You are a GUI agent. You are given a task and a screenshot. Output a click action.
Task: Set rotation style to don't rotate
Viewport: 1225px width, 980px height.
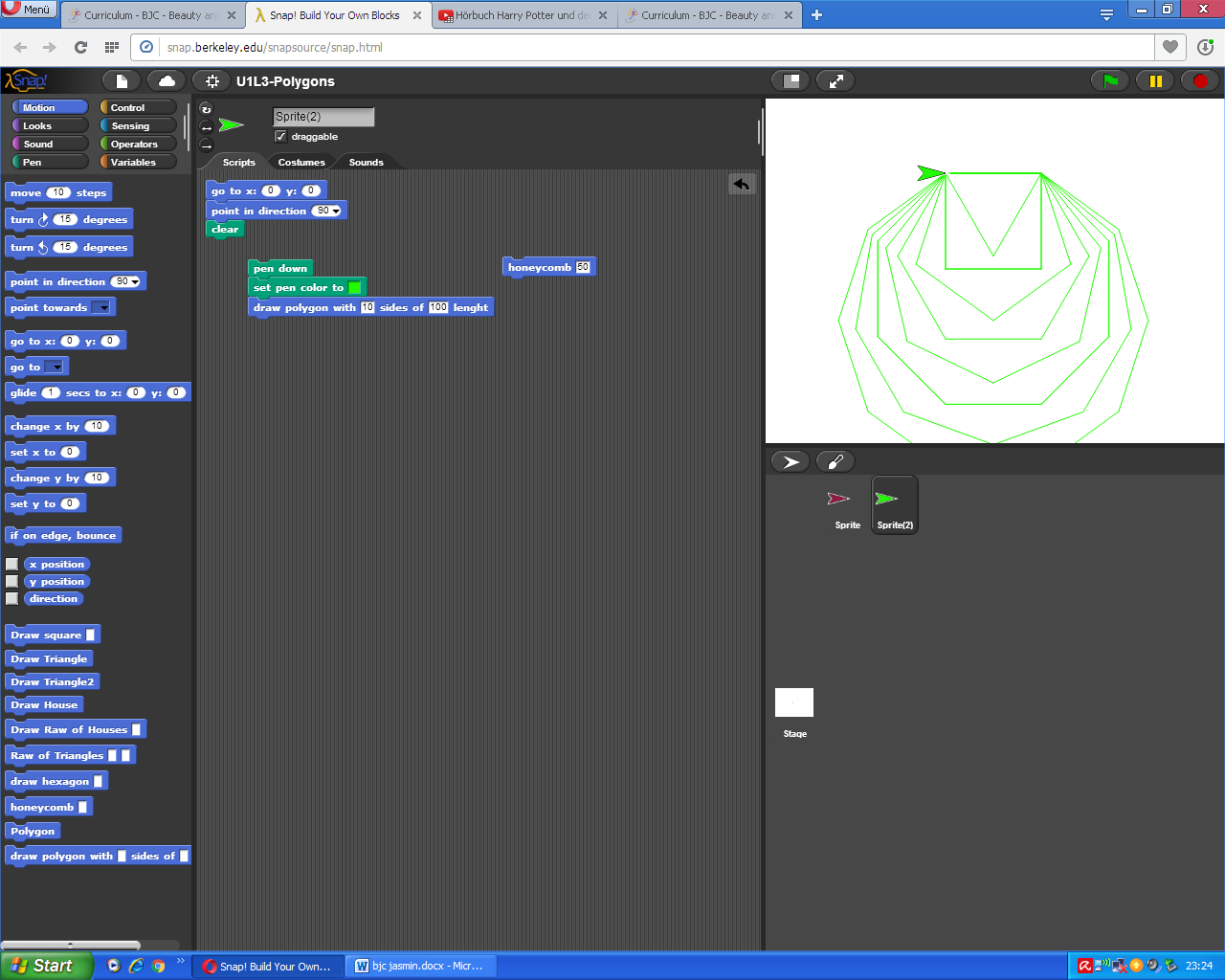[206, 145]
